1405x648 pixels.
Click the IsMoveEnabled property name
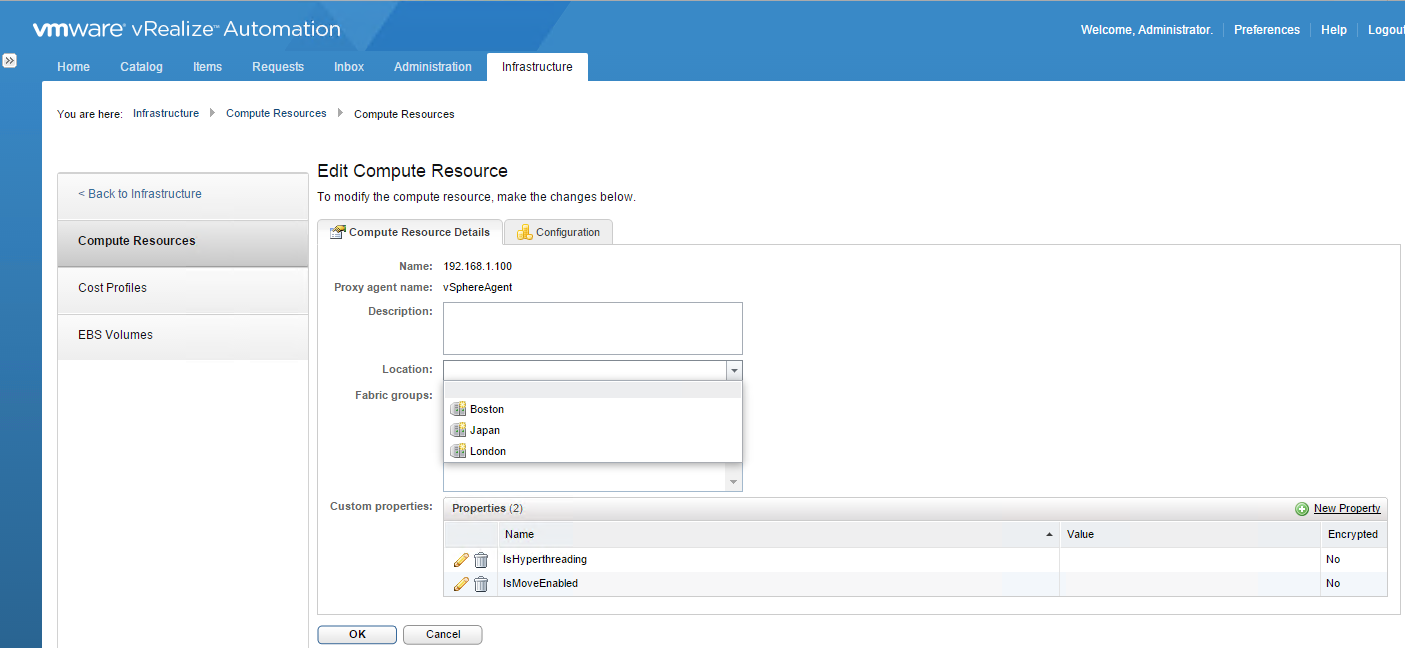click(541, 584)
